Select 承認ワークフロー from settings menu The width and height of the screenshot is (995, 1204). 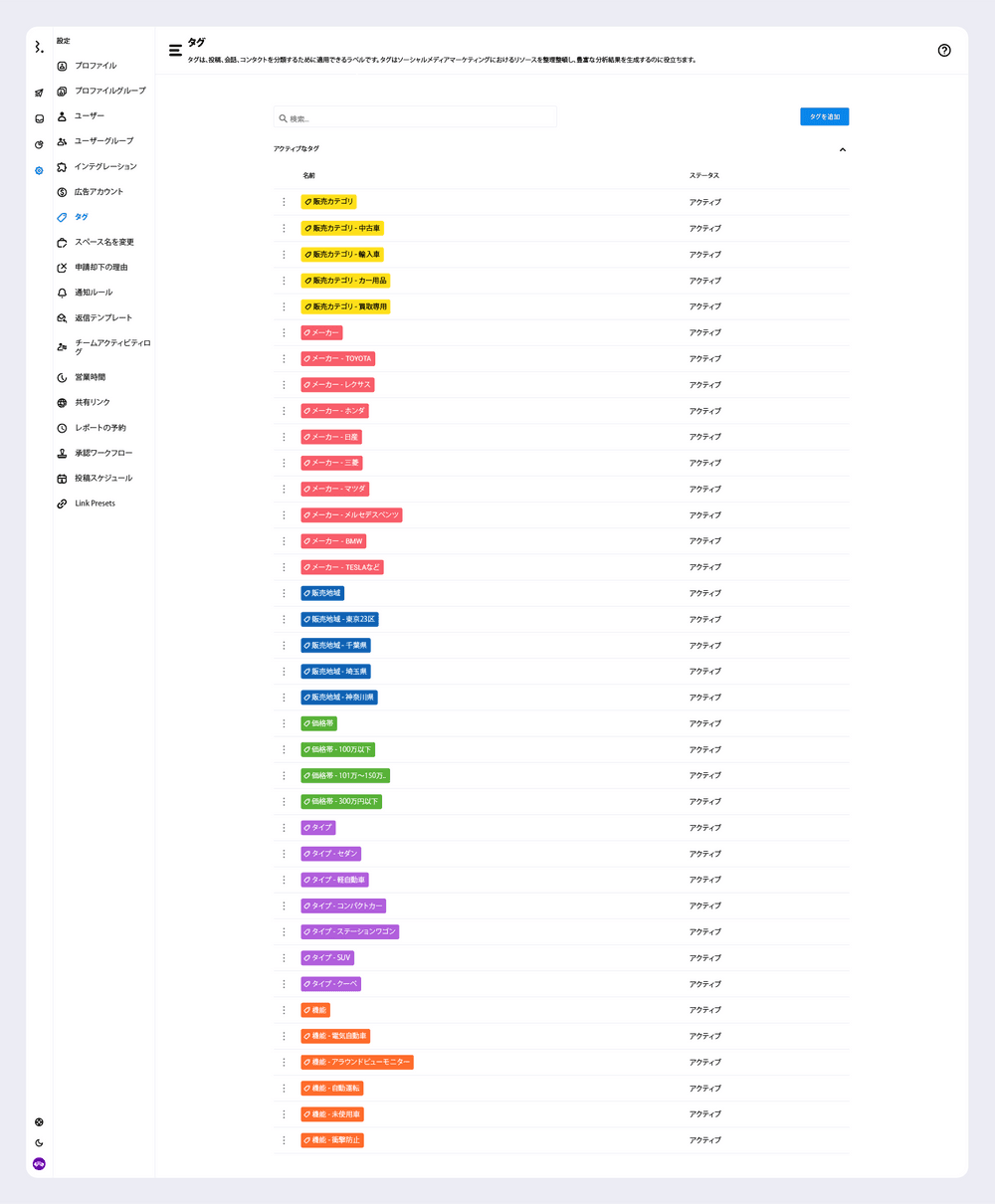click(103, 453)
